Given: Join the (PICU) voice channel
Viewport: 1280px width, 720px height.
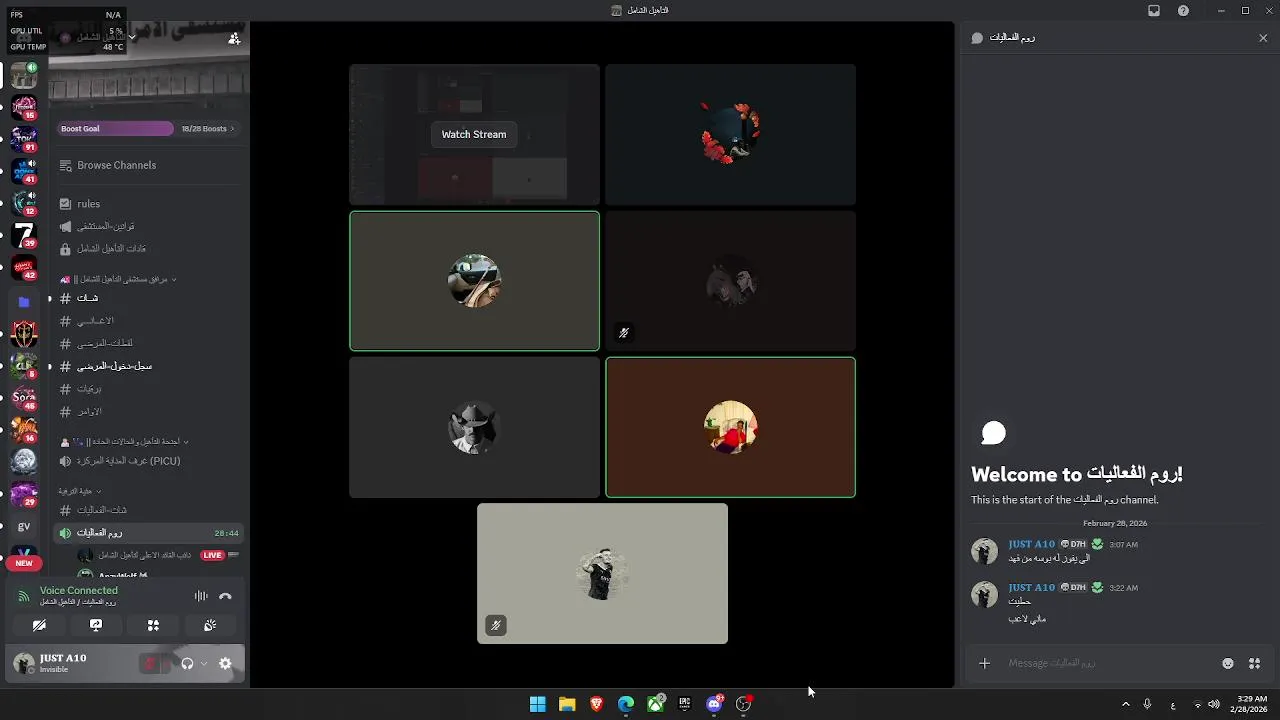Looking at the screenshot, I should click(x=147, y=461).
